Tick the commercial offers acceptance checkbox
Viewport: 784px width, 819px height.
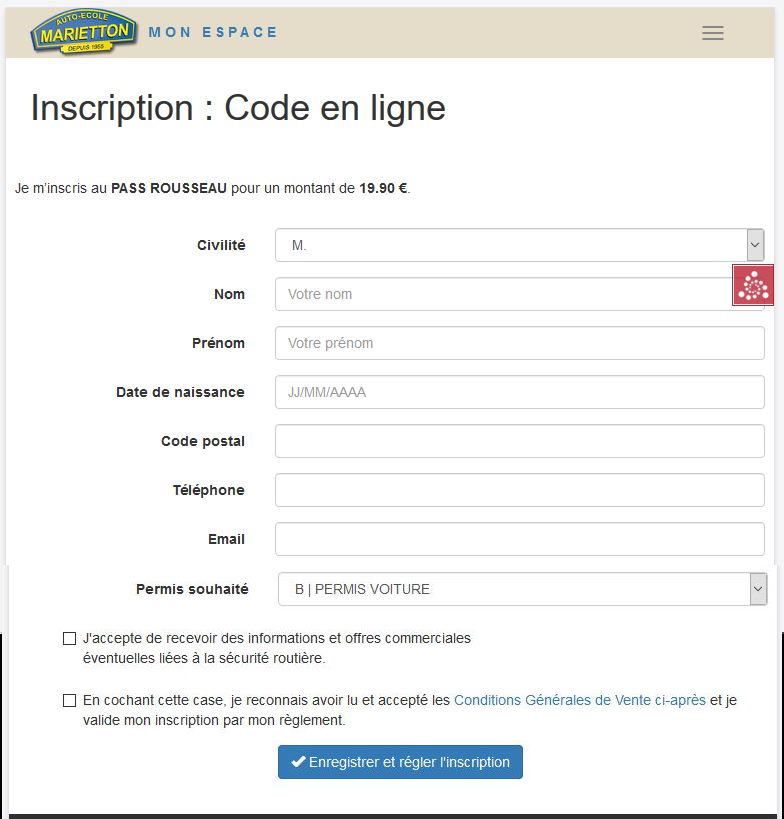coord(70,638)
